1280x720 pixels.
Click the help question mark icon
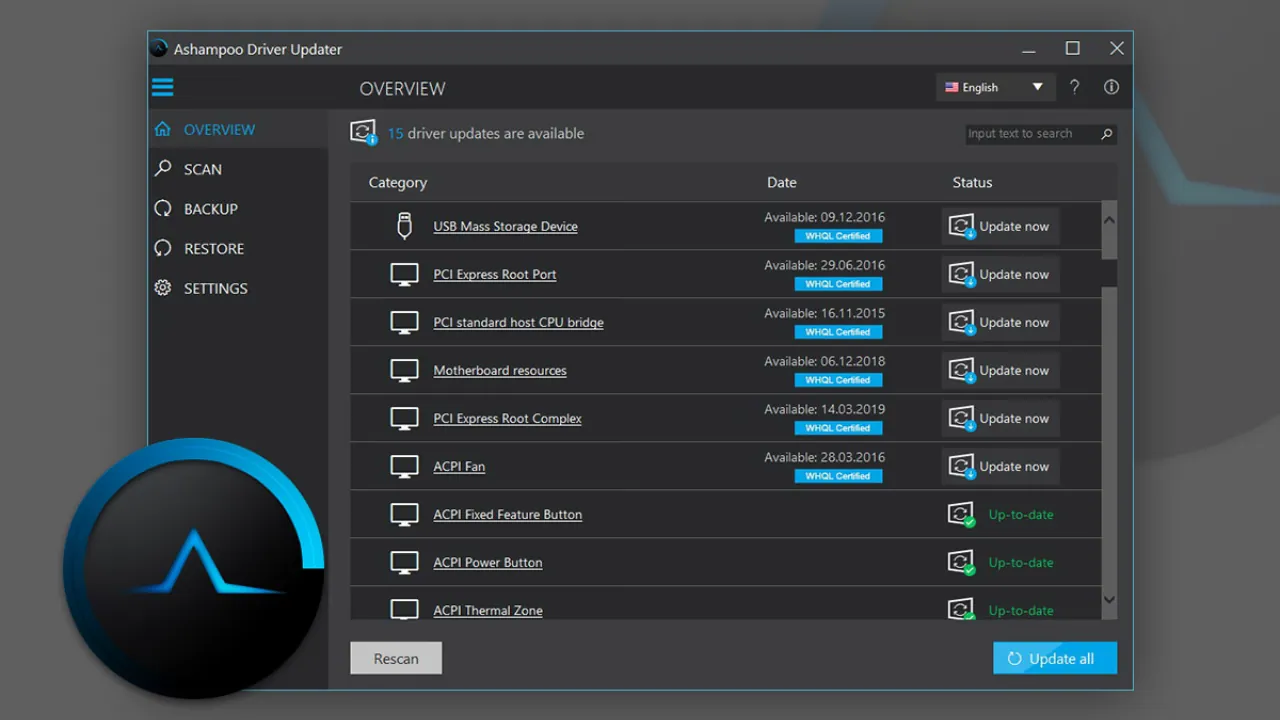click(1074, 87)
